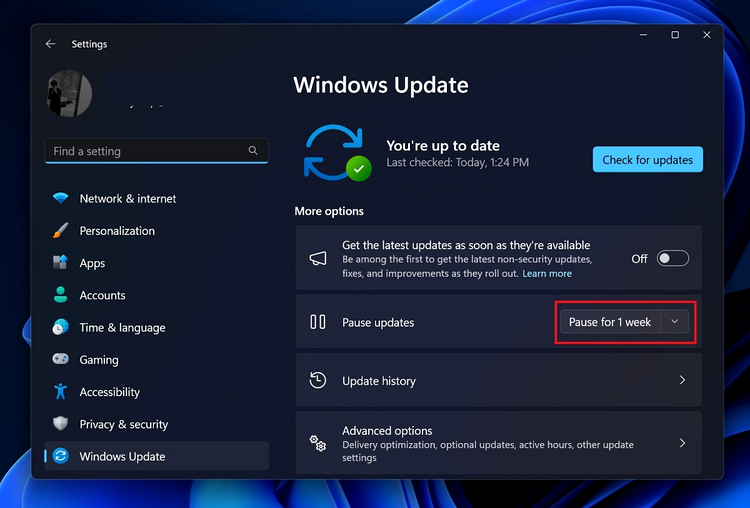Click Pause for 1 week button
Screen dimensions: 750x508
pos(610,322)
